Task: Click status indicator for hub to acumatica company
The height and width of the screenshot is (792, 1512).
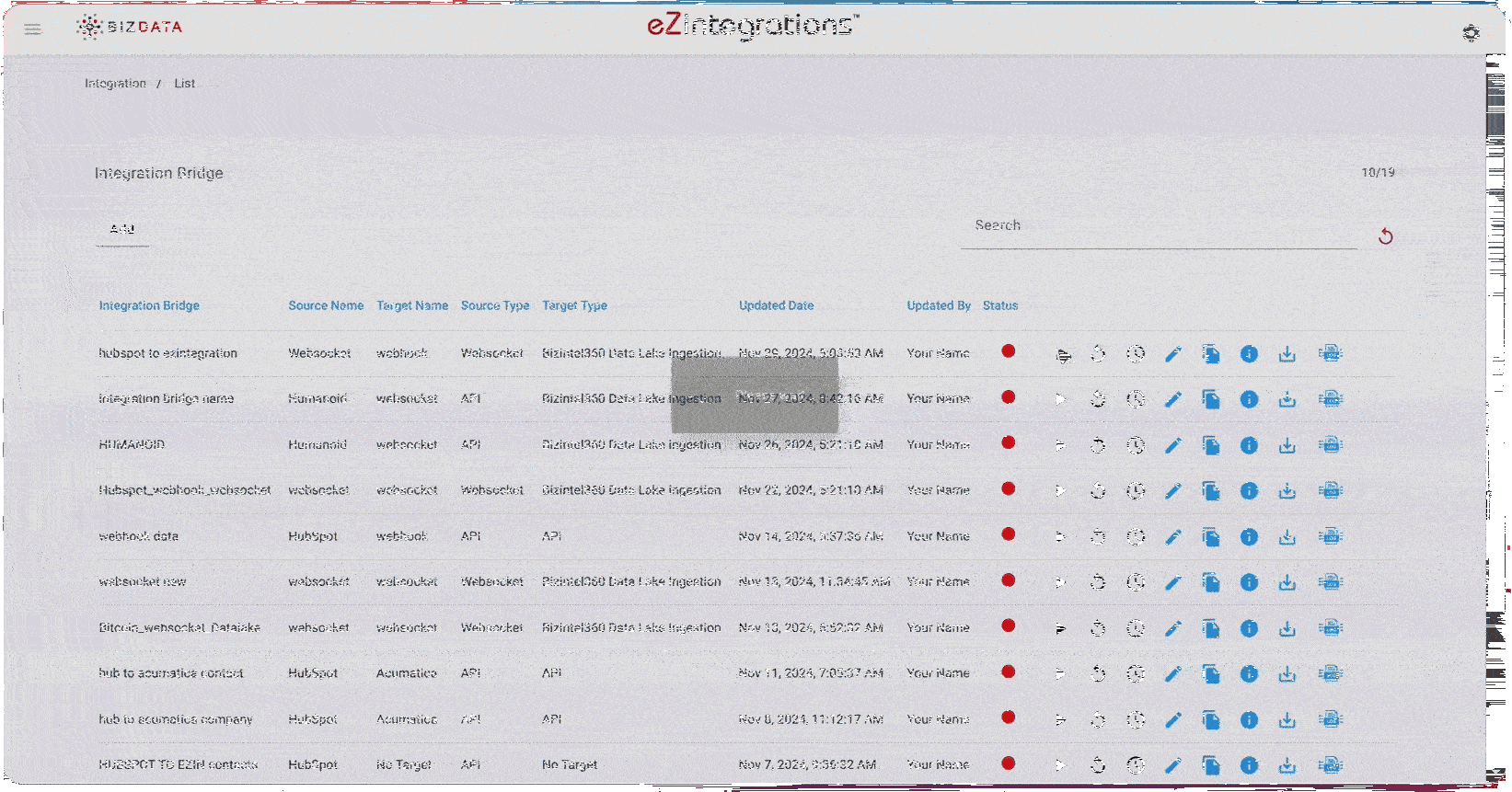Action: 1009,717
